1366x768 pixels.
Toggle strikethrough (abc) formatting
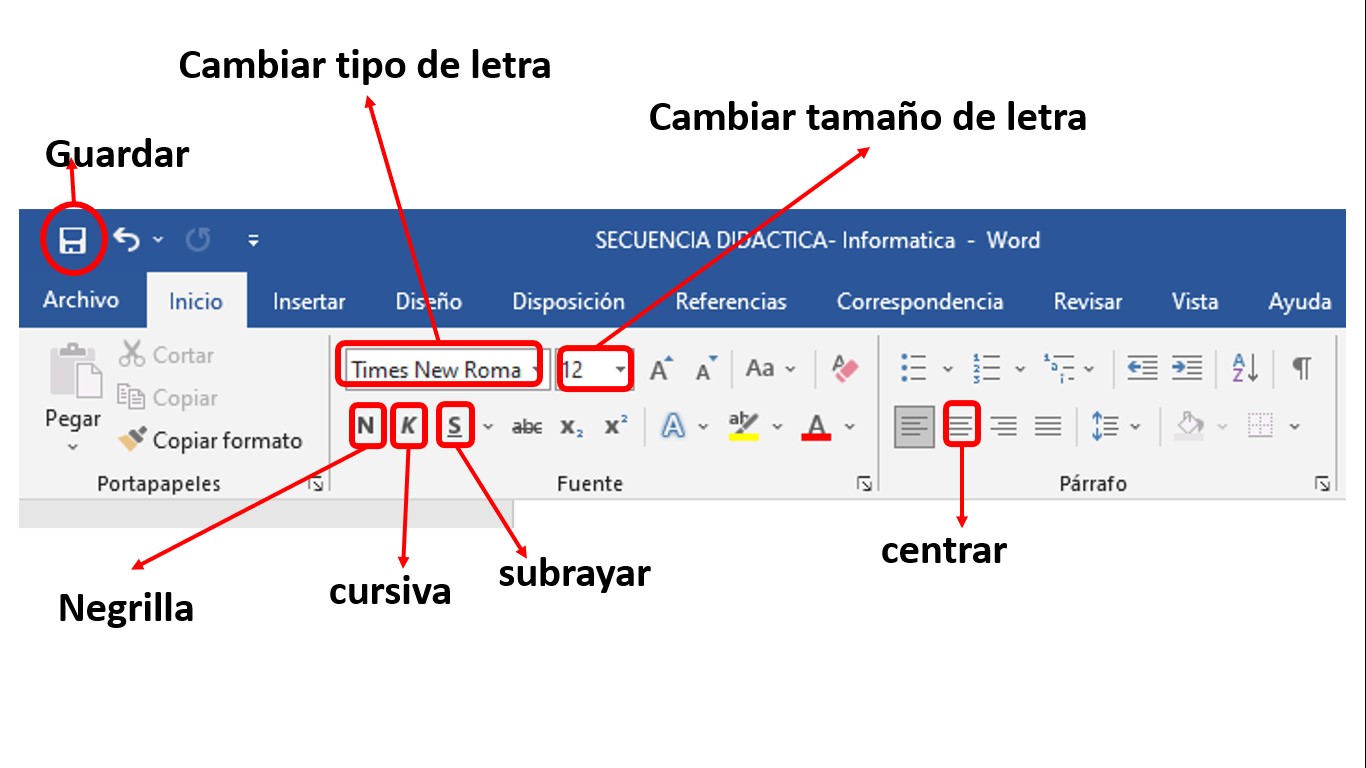[527, 427]
